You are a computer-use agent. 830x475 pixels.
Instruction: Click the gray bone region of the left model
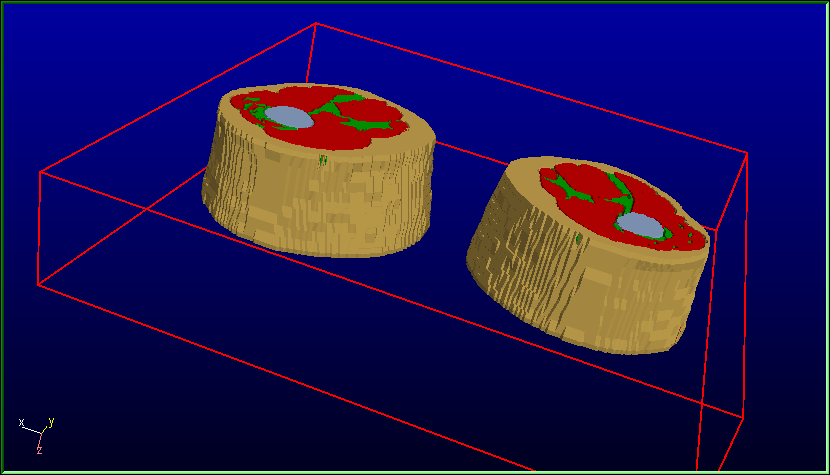point(289,117)
